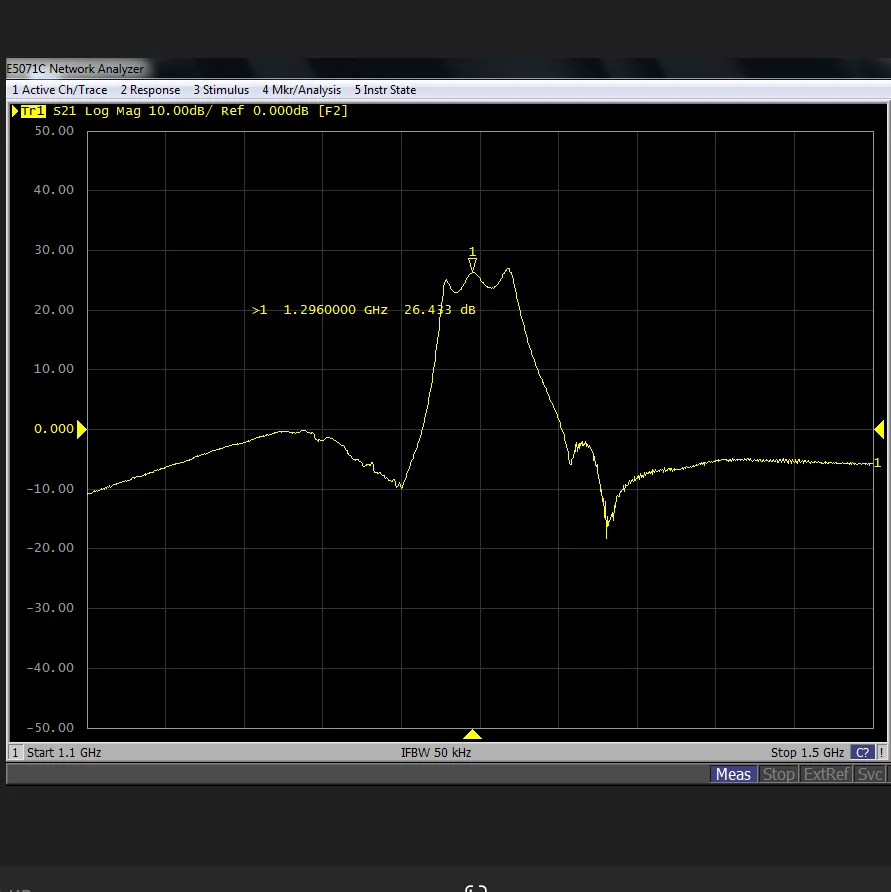The height and width of the screenshot is (892, 891).
Task: Click the 50.00 scale label at top
Action: (x=54, y=131)
